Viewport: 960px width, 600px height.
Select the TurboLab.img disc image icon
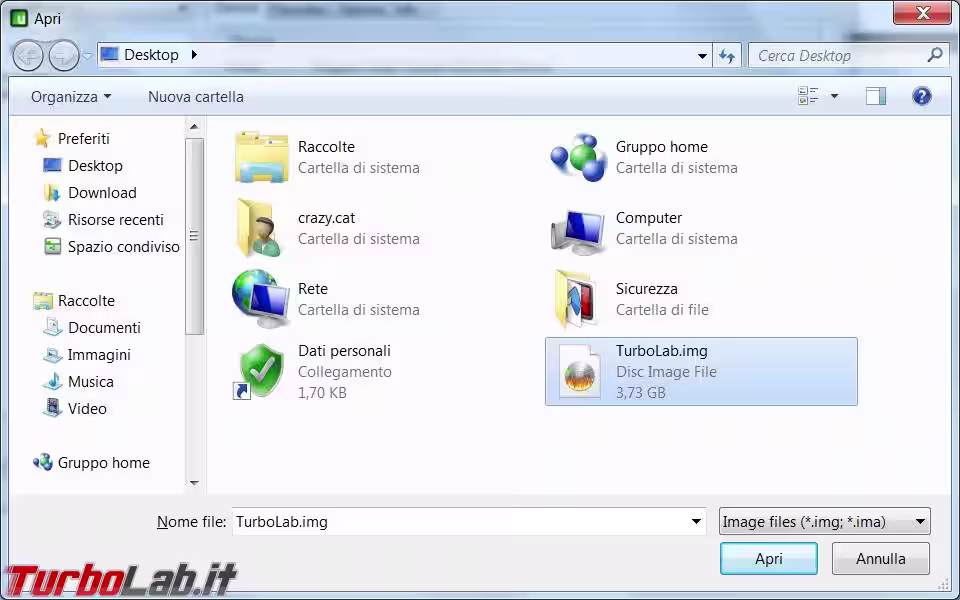tap(579, 371)
